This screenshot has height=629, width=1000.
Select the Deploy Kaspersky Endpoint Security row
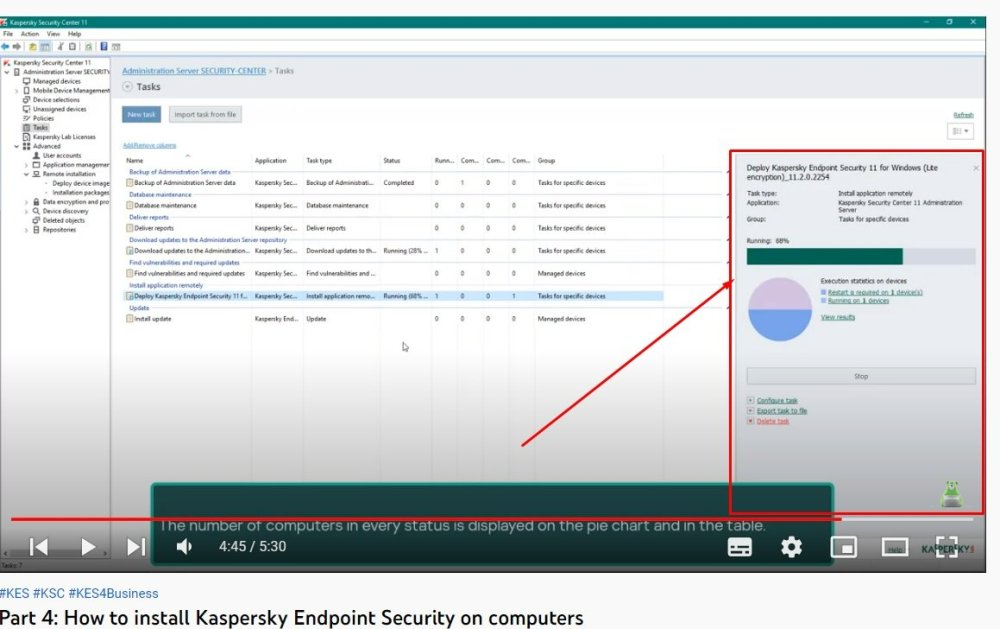coord(393,296)
